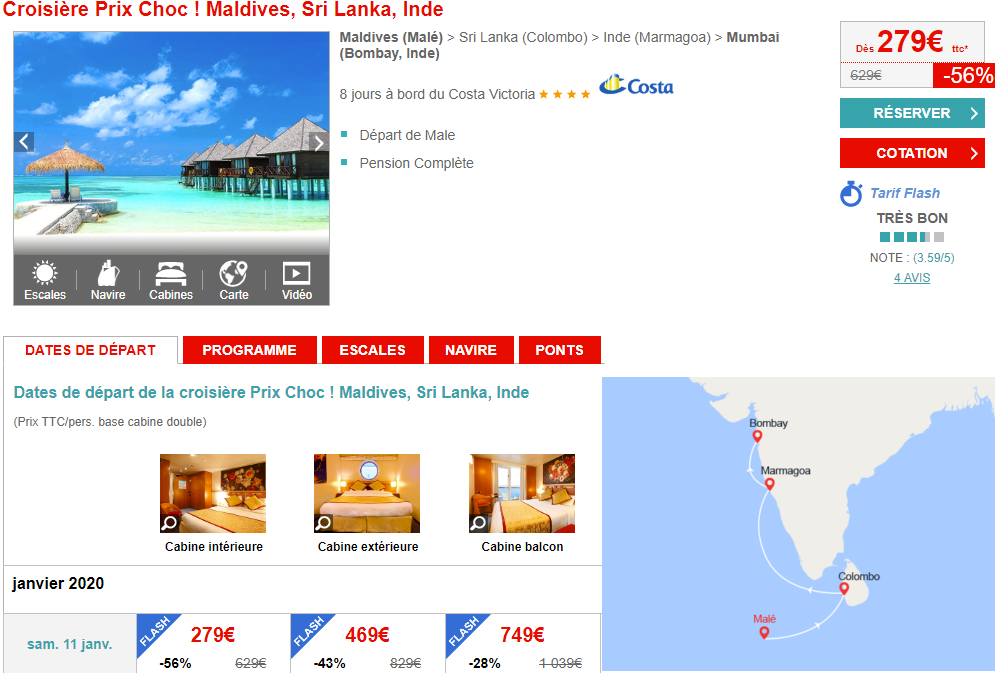Switch to the ESCALES tab
This screenshot has height=673, width=995.
click(372, 350)
